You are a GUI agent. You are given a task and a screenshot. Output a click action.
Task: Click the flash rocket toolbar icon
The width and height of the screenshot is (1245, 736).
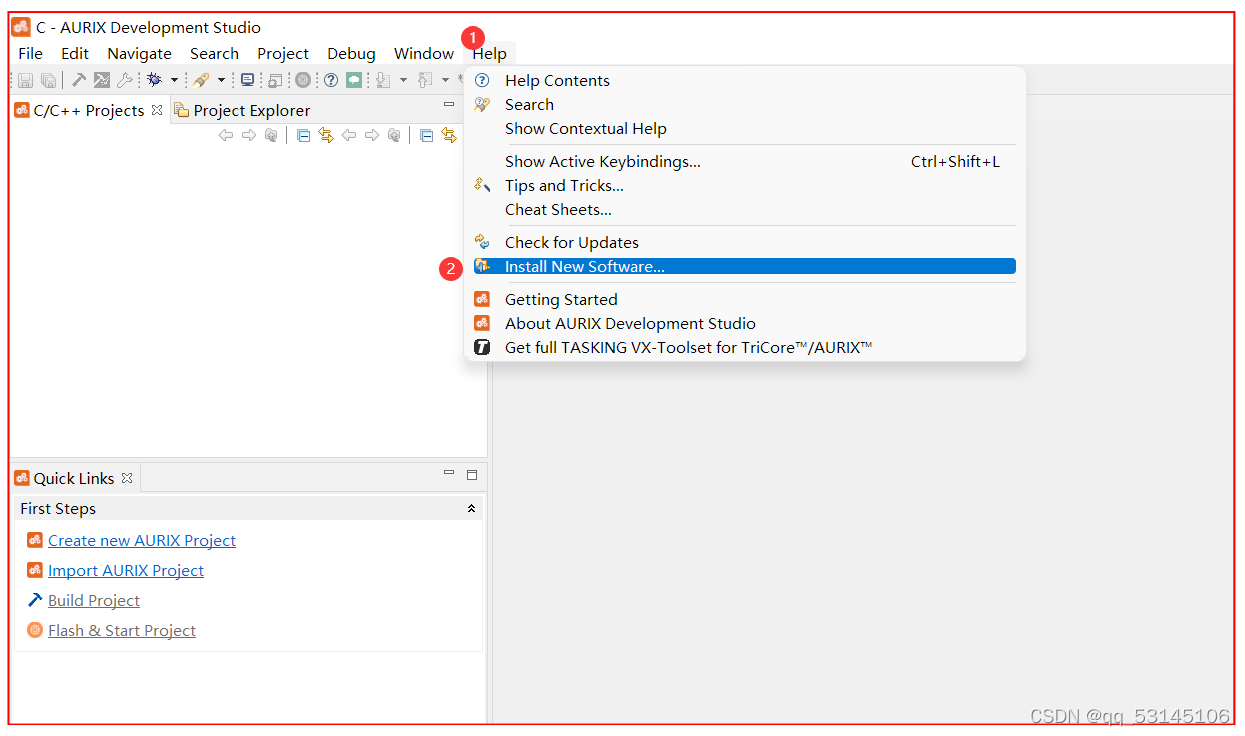click(201, 80)
